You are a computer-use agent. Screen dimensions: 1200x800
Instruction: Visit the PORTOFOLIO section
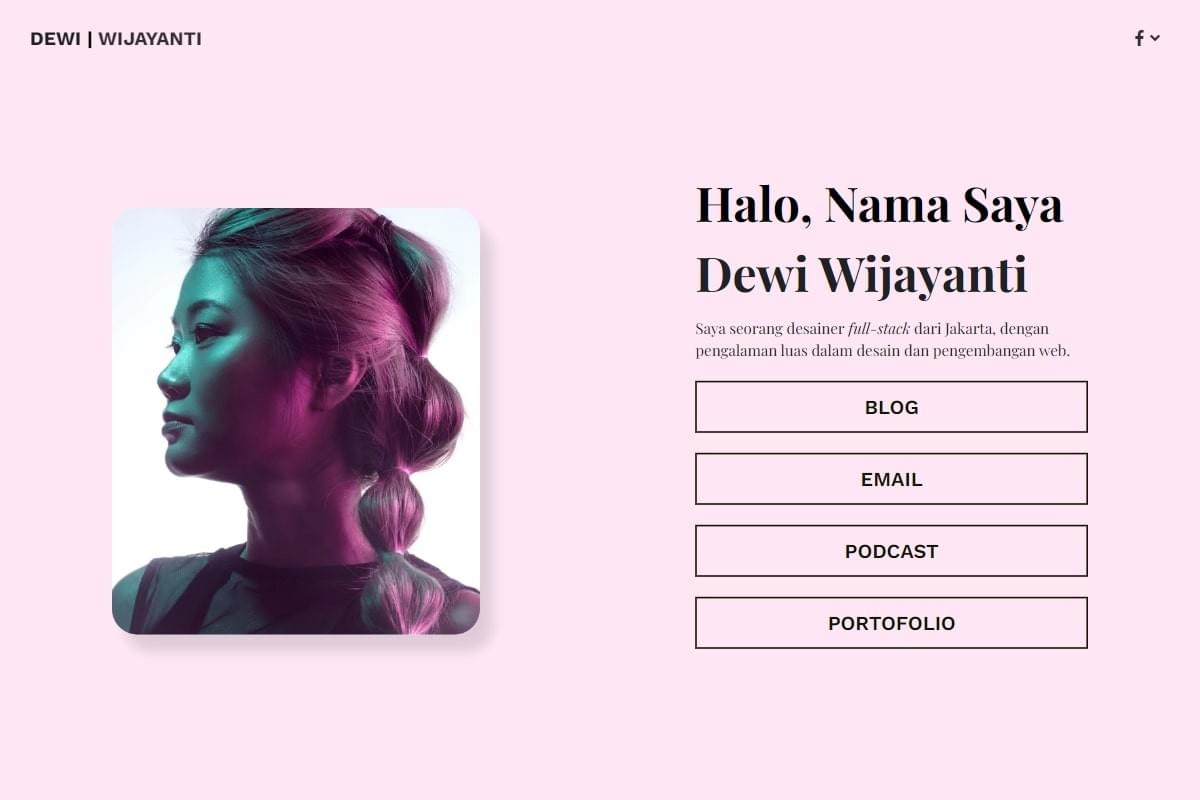click(x=891, y=623)
